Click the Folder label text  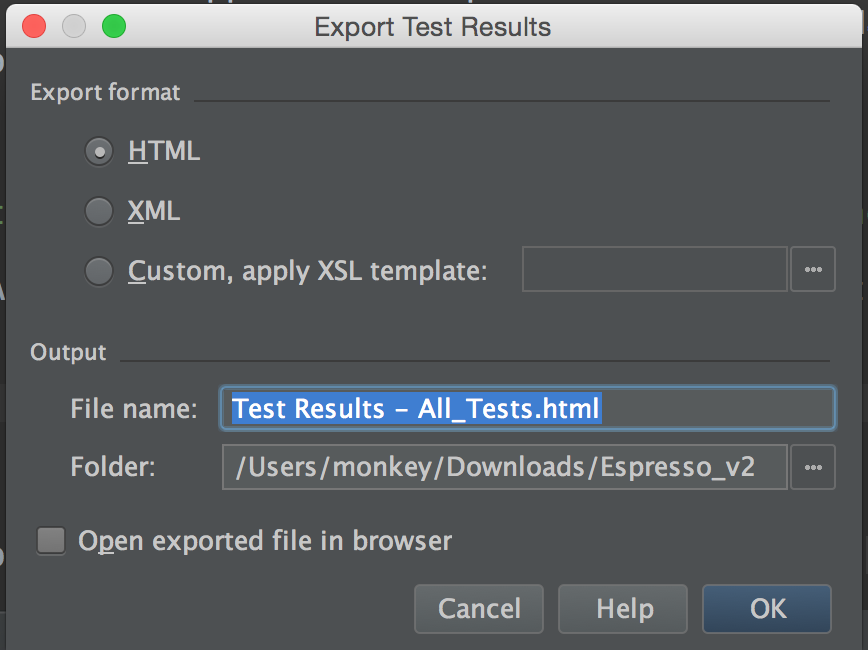point(112,467)
